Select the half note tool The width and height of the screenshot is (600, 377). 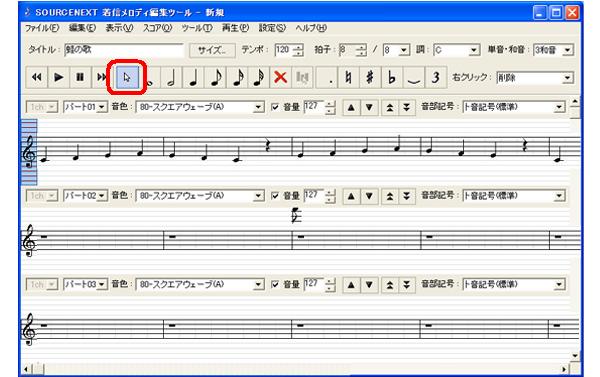coord(171,78)
